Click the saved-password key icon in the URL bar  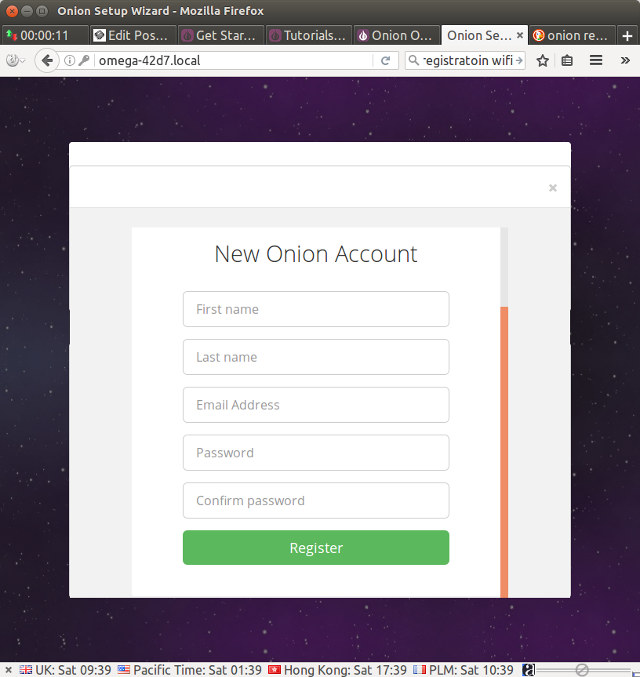[84, 60]
